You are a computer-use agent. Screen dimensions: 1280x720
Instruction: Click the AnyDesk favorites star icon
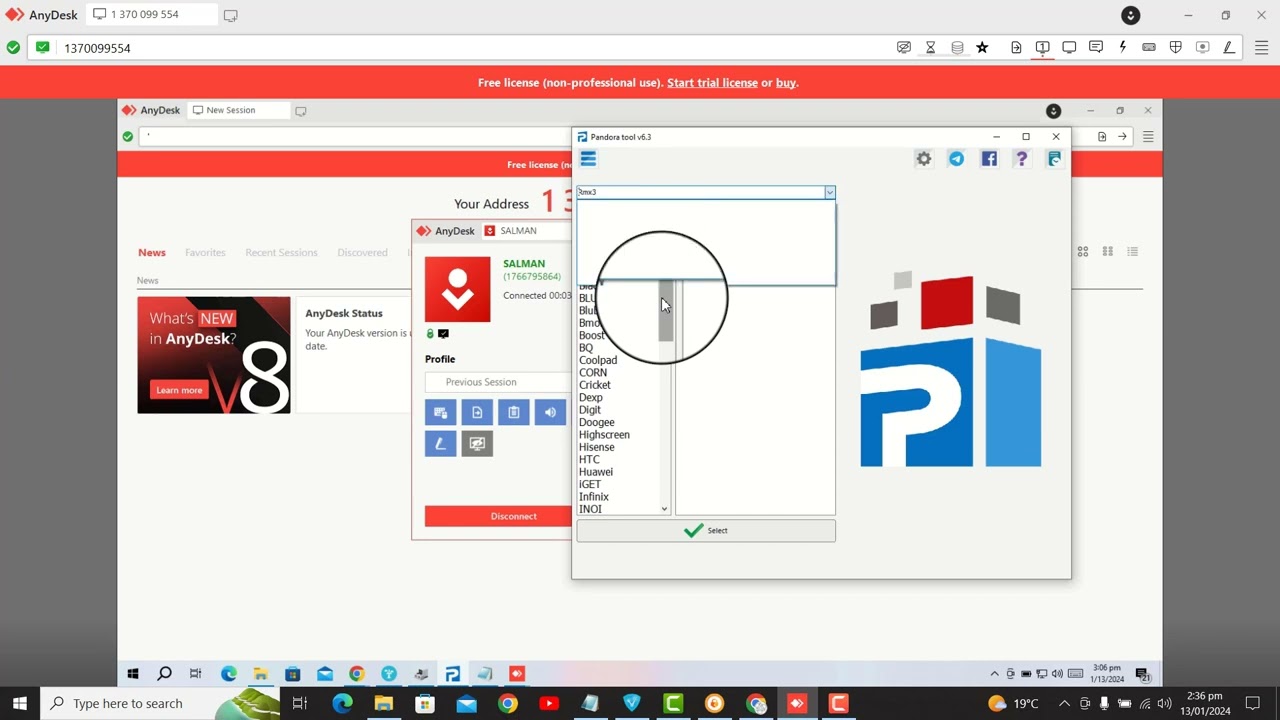point(982,47)
